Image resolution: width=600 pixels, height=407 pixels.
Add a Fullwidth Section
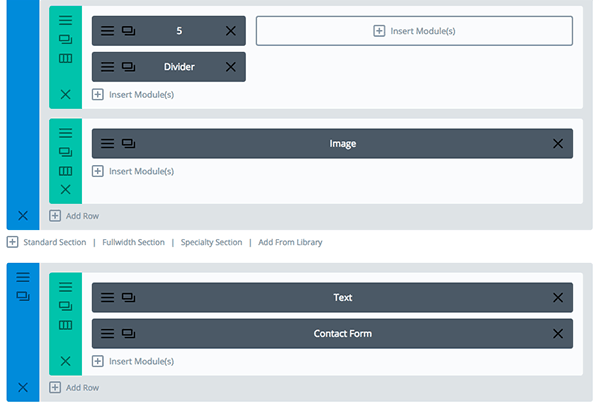coord(133,242)
